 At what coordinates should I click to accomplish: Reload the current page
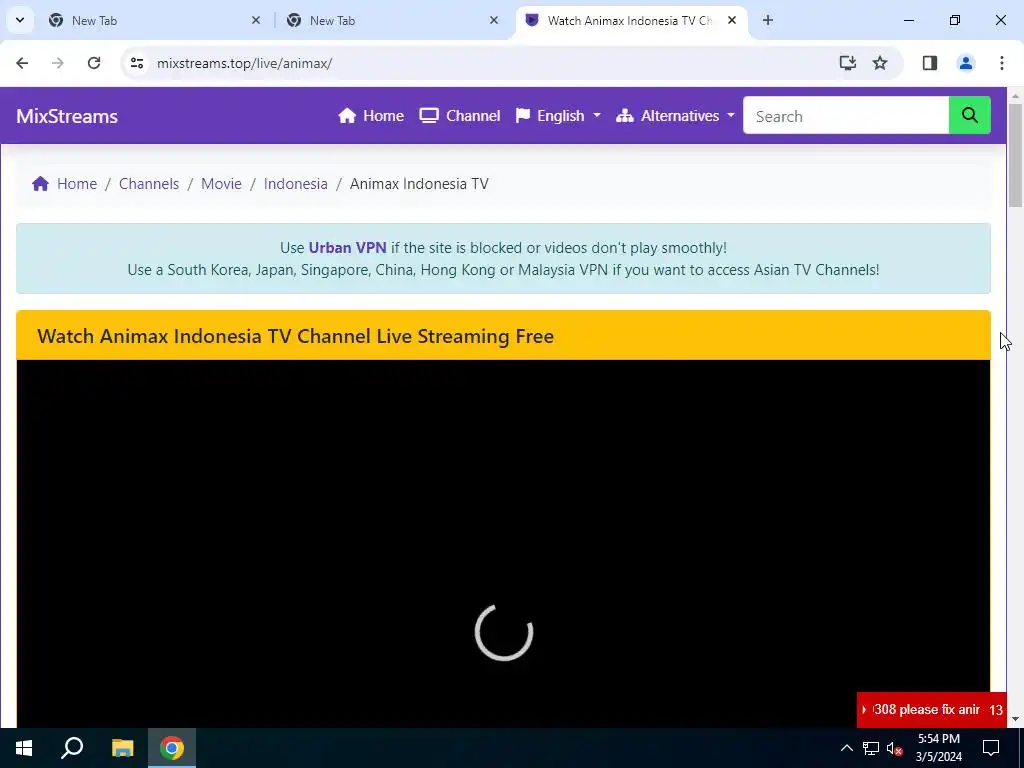point(94,63)
